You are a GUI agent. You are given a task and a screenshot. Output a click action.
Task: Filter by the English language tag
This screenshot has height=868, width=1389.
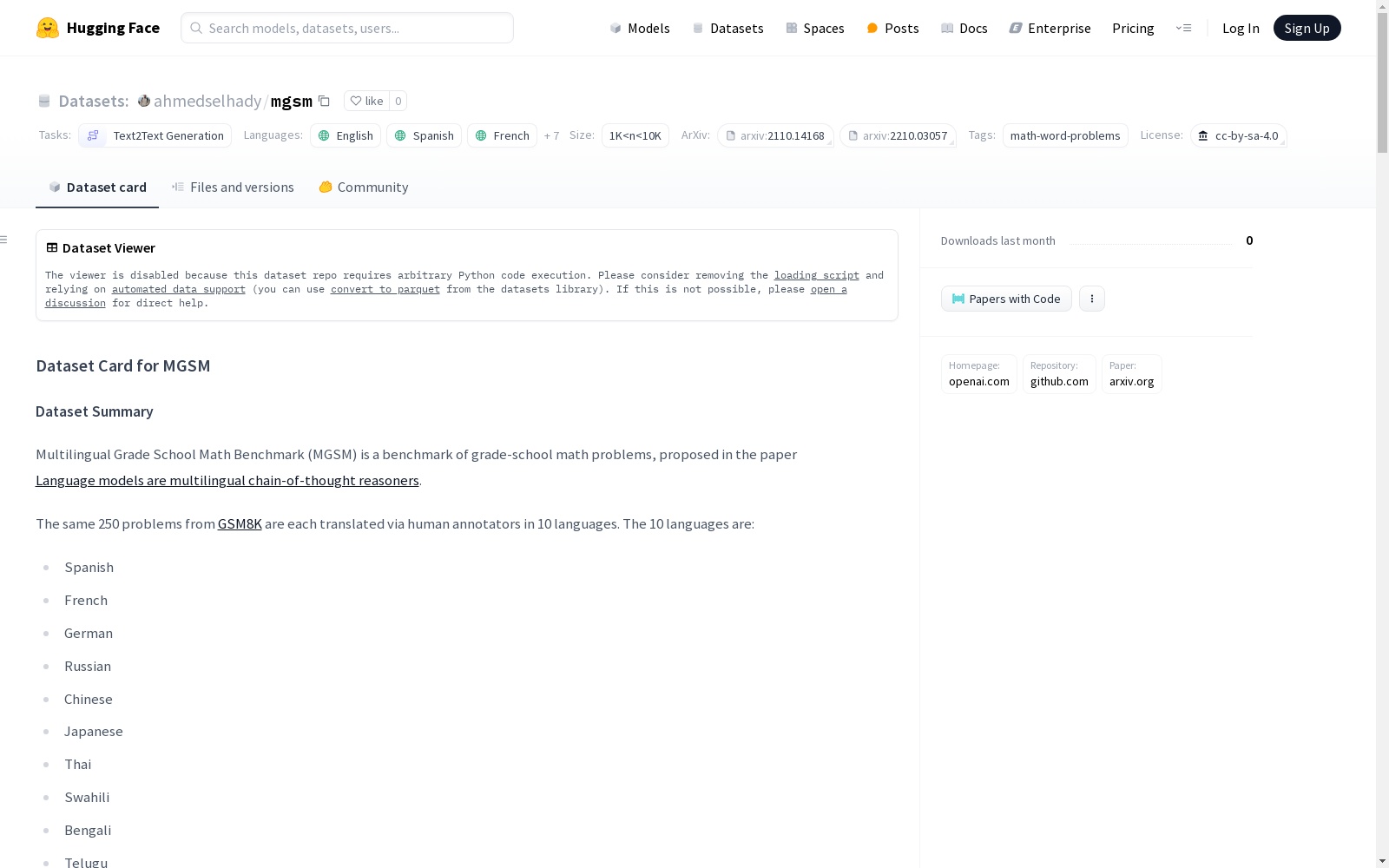point(346,135)
